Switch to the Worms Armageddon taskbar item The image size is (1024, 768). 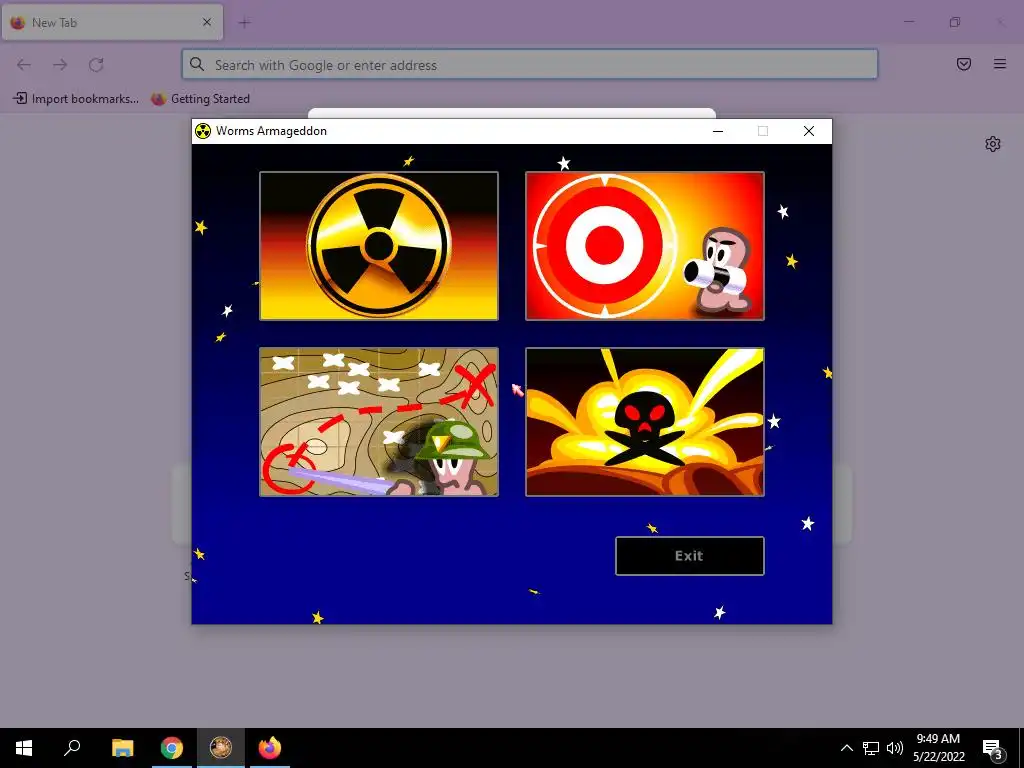pos(221,748)
